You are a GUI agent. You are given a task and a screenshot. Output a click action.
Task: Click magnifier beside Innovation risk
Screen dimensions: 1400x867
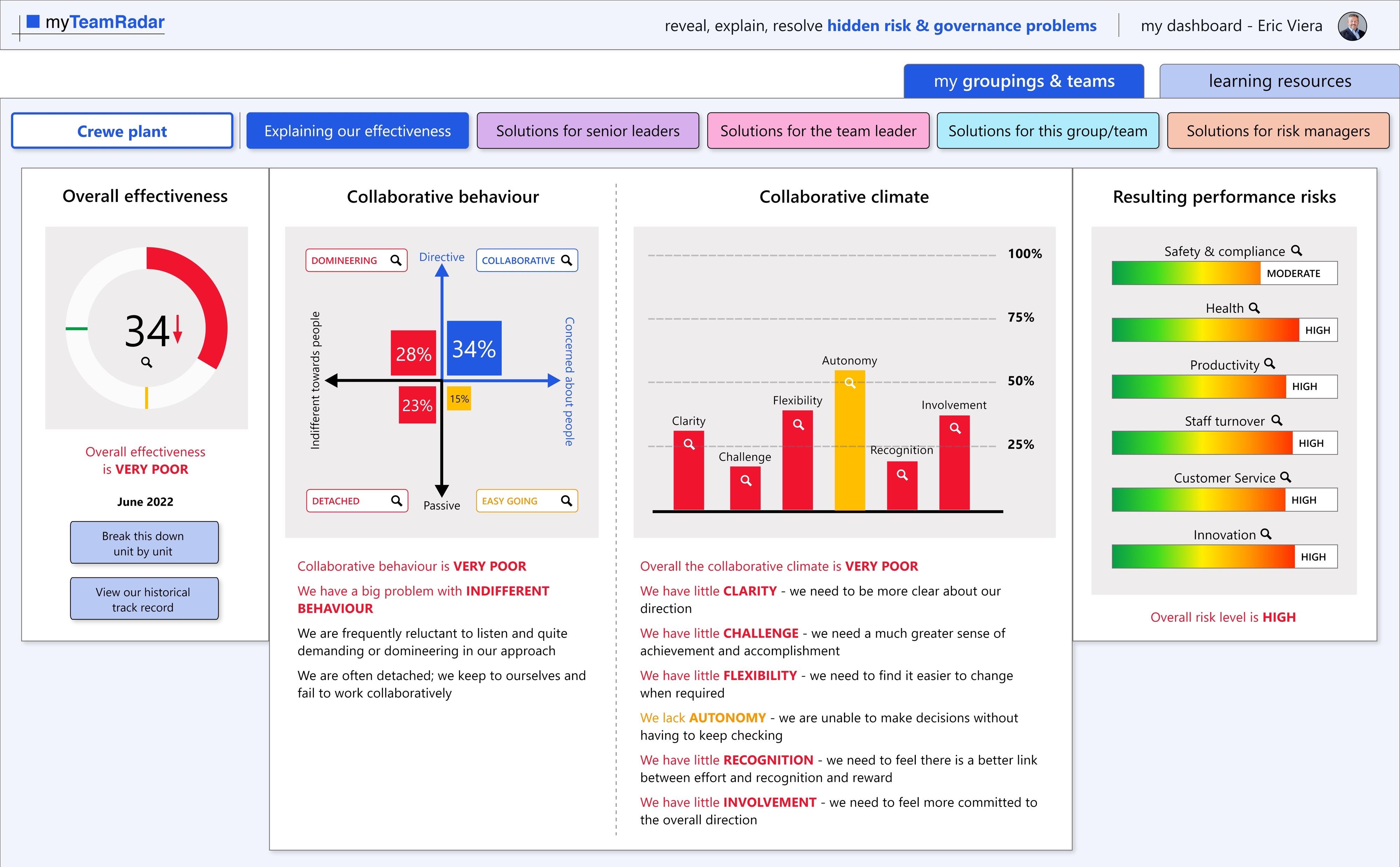click(1267, 534)
